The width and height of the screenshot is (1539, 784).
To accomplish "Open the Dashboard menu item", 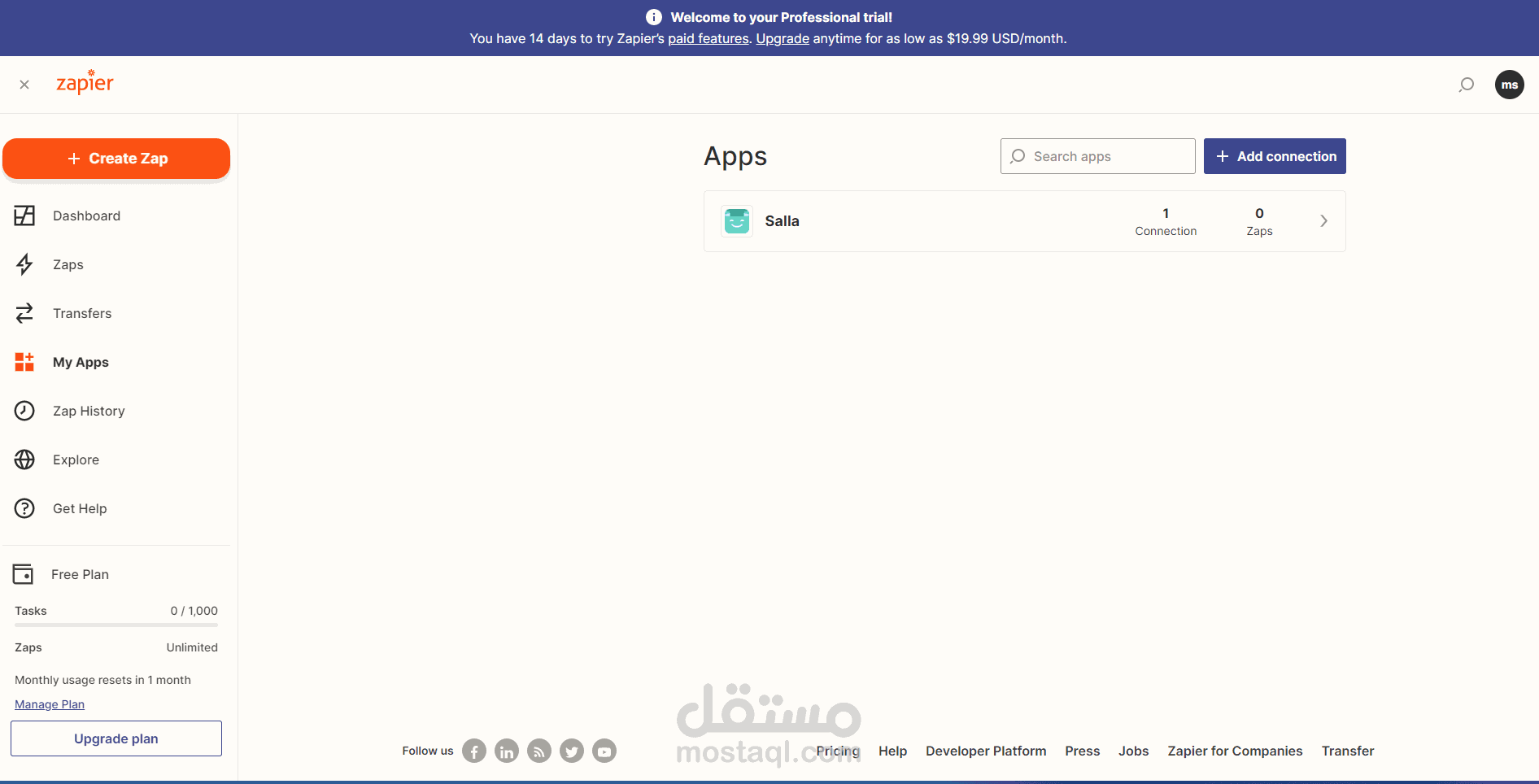I will tap(86, 216).
